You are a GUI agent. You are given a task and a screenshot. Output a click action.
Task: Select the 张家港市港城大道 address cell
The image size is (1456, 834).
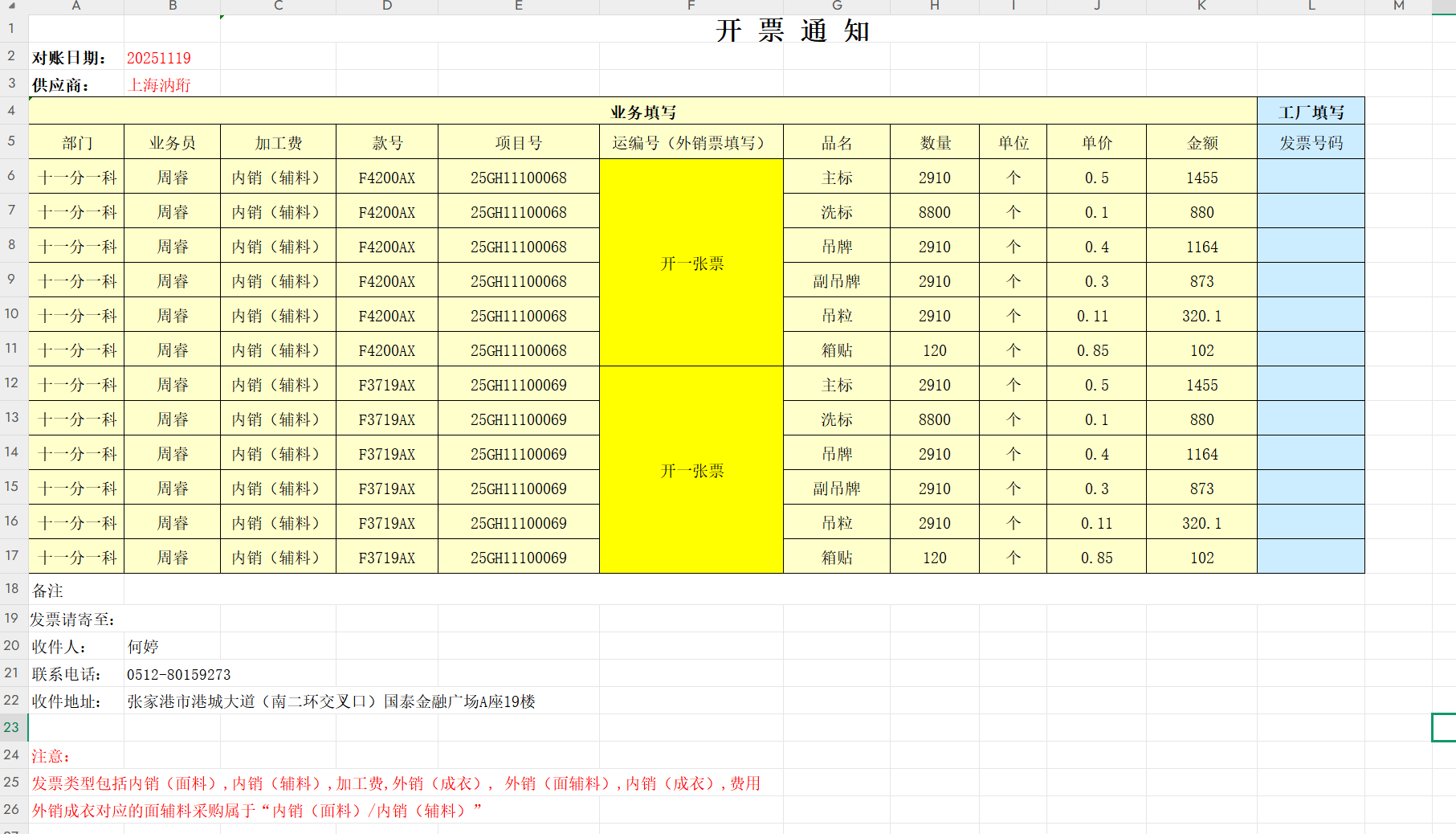330,701
